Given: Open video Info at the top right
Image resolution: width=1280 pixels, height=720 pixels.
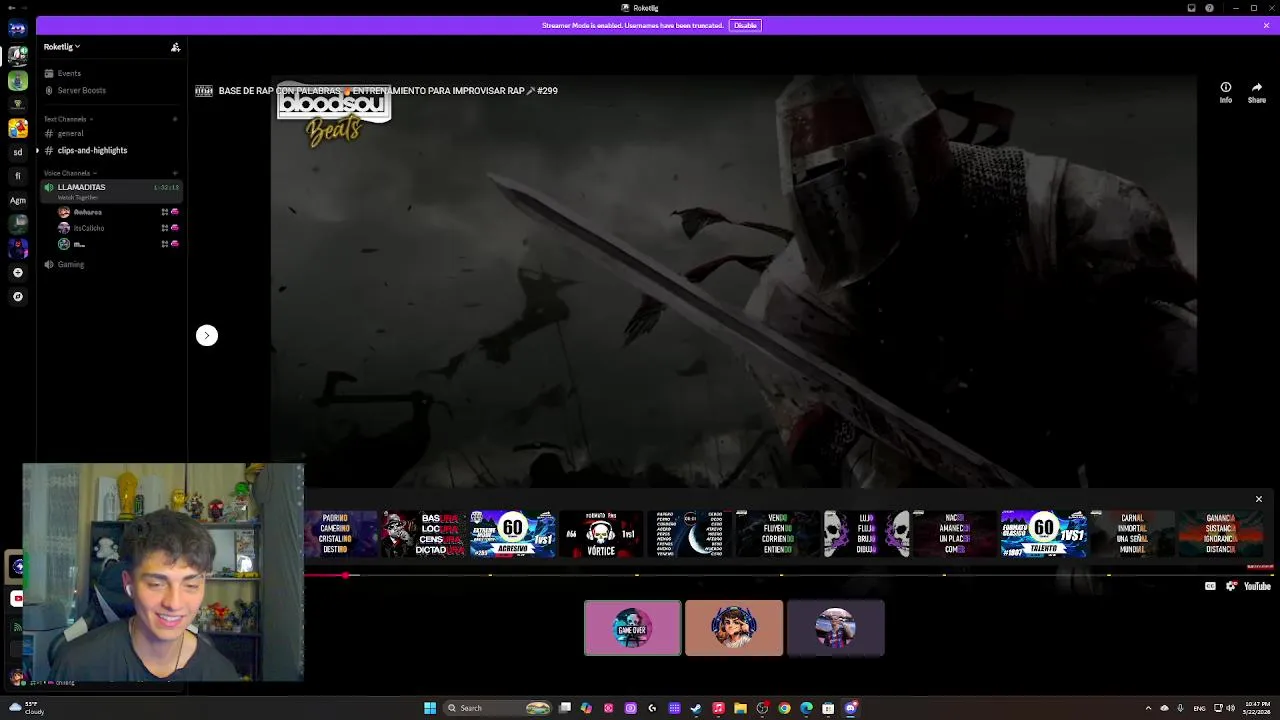Looking at the screenshot, I should (x=1226, y=92).
